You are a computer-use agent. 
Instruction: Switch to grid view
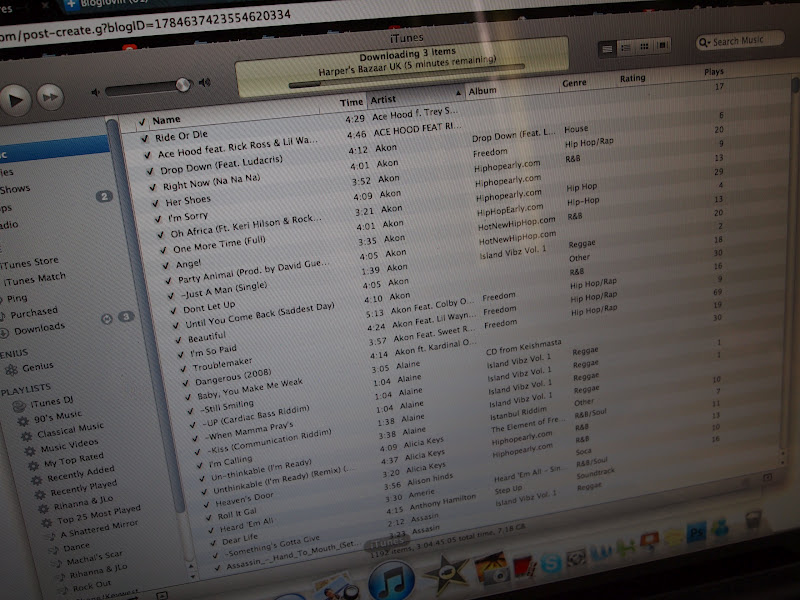coord(644,46)
